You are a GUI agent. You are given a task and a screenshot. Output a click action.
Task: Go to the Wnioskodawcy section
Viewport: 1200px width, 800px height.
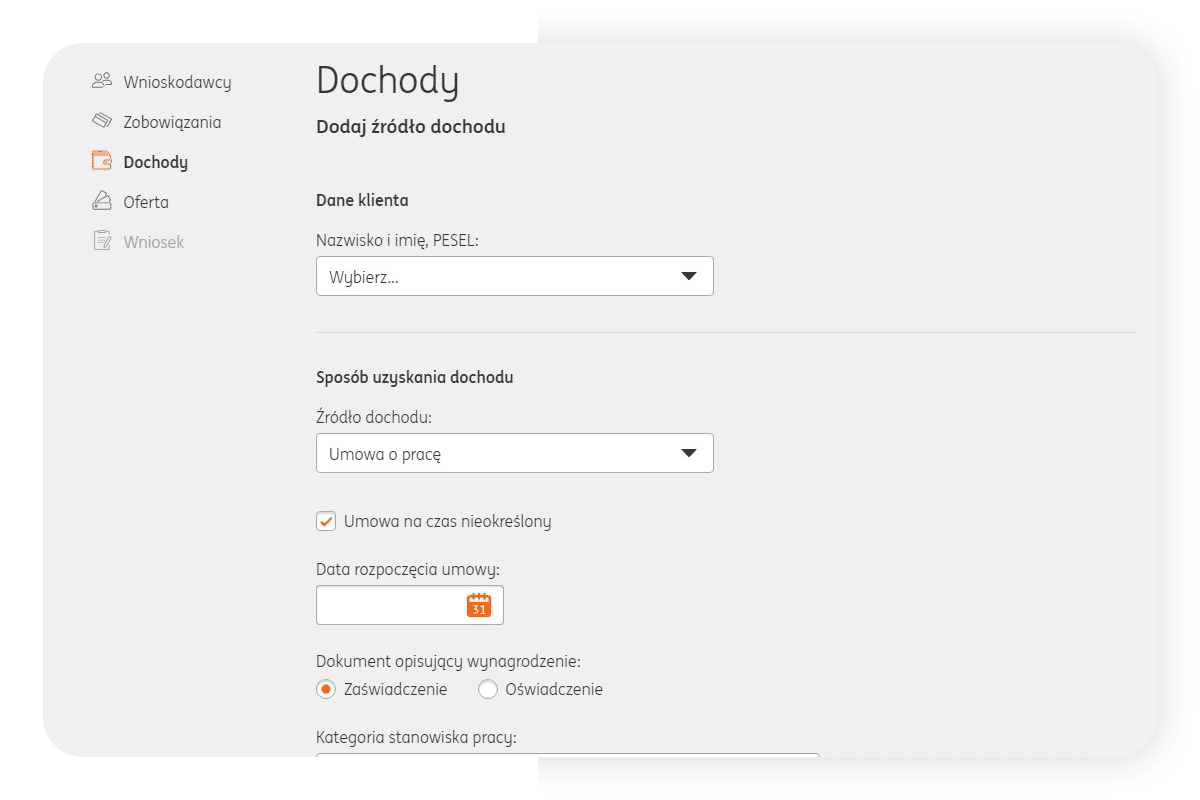click(177, 82)
